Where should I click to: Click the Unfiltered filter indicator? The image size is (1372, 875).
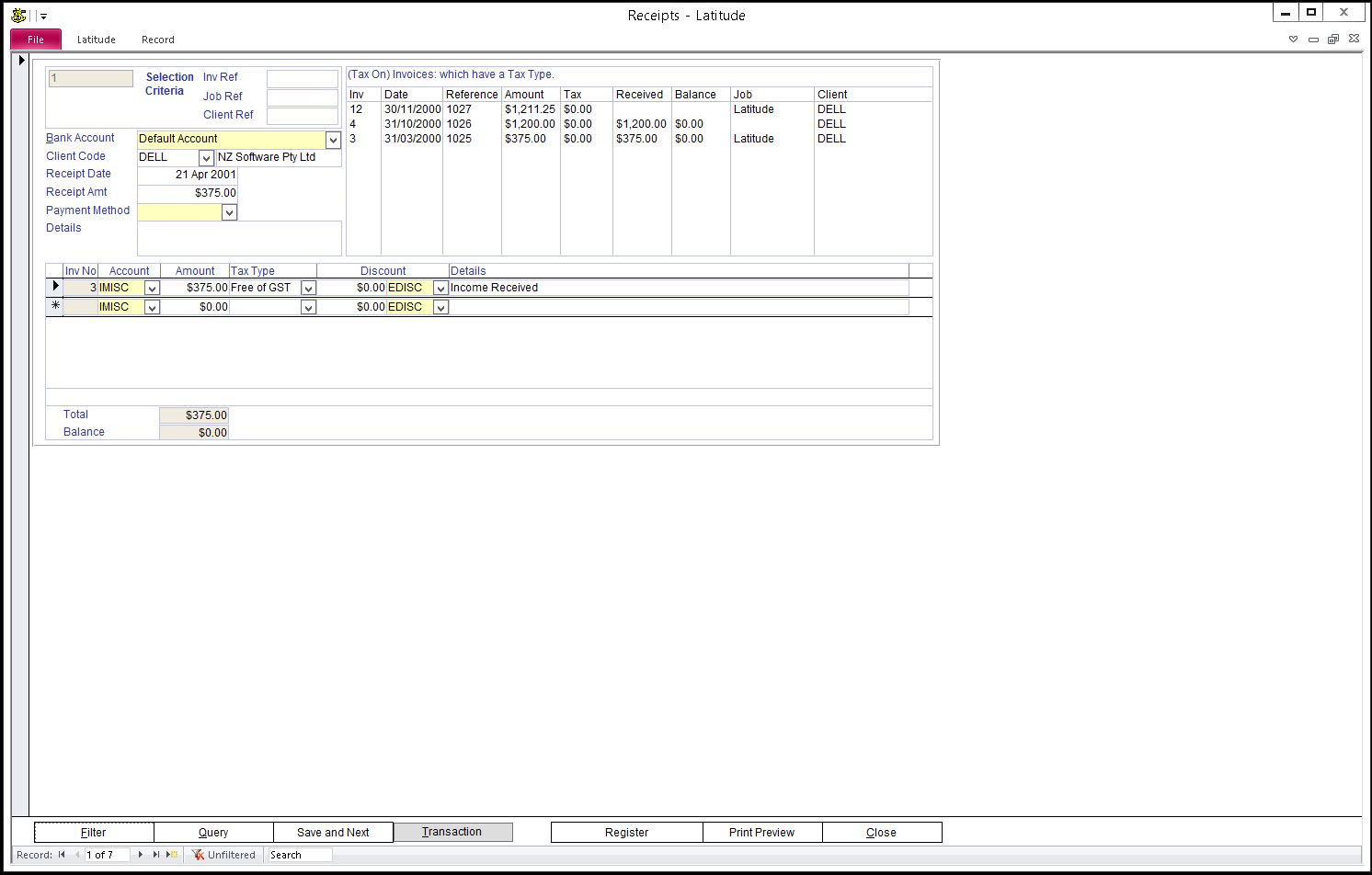pos(223,855)
